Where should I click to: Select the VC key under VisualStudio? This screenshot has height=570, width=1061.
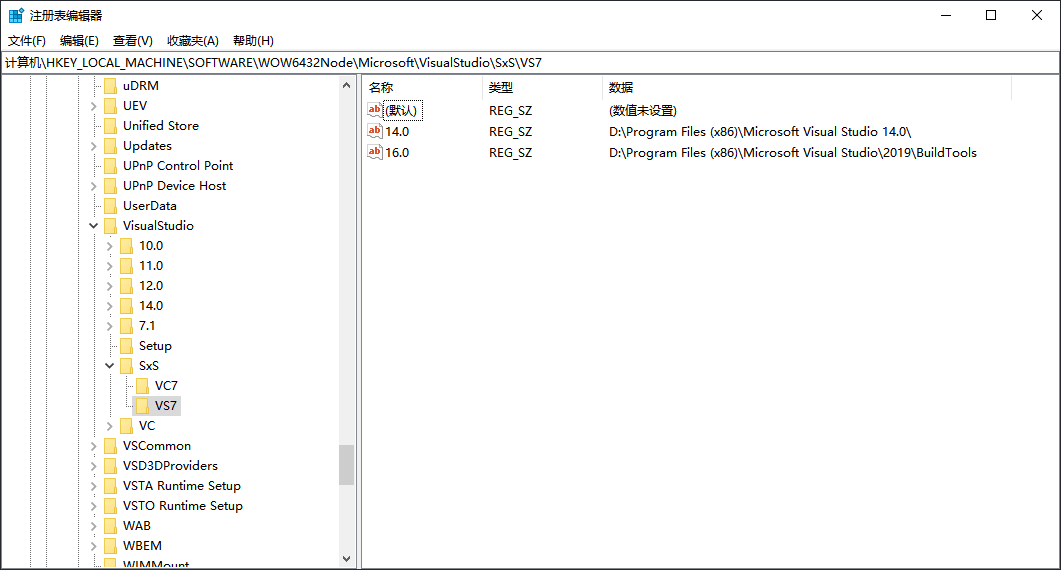pos(147,426)
